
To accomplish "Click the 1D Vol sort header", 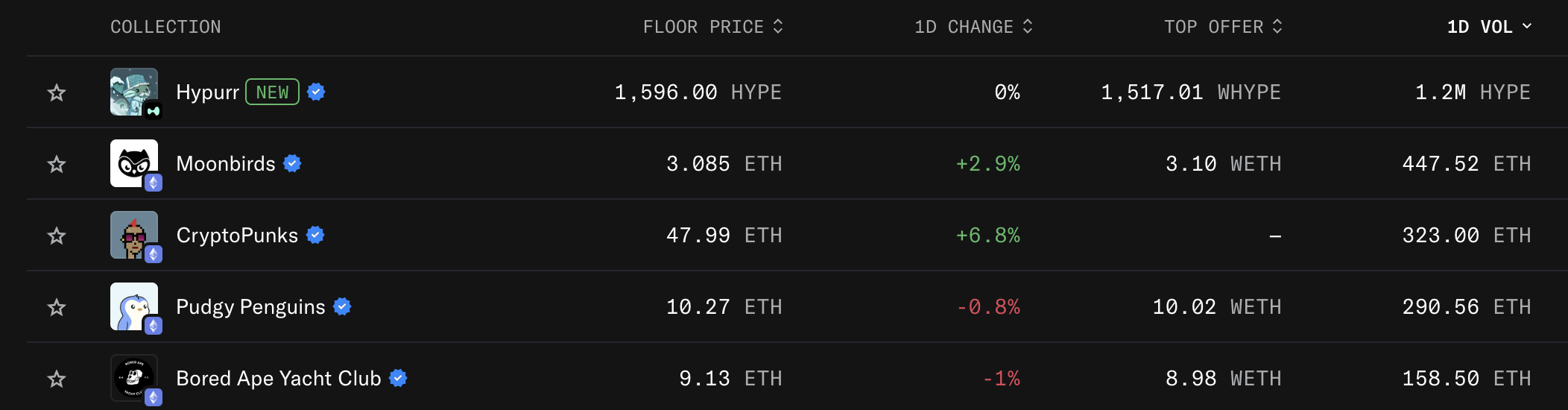I will coord(1488,27).
